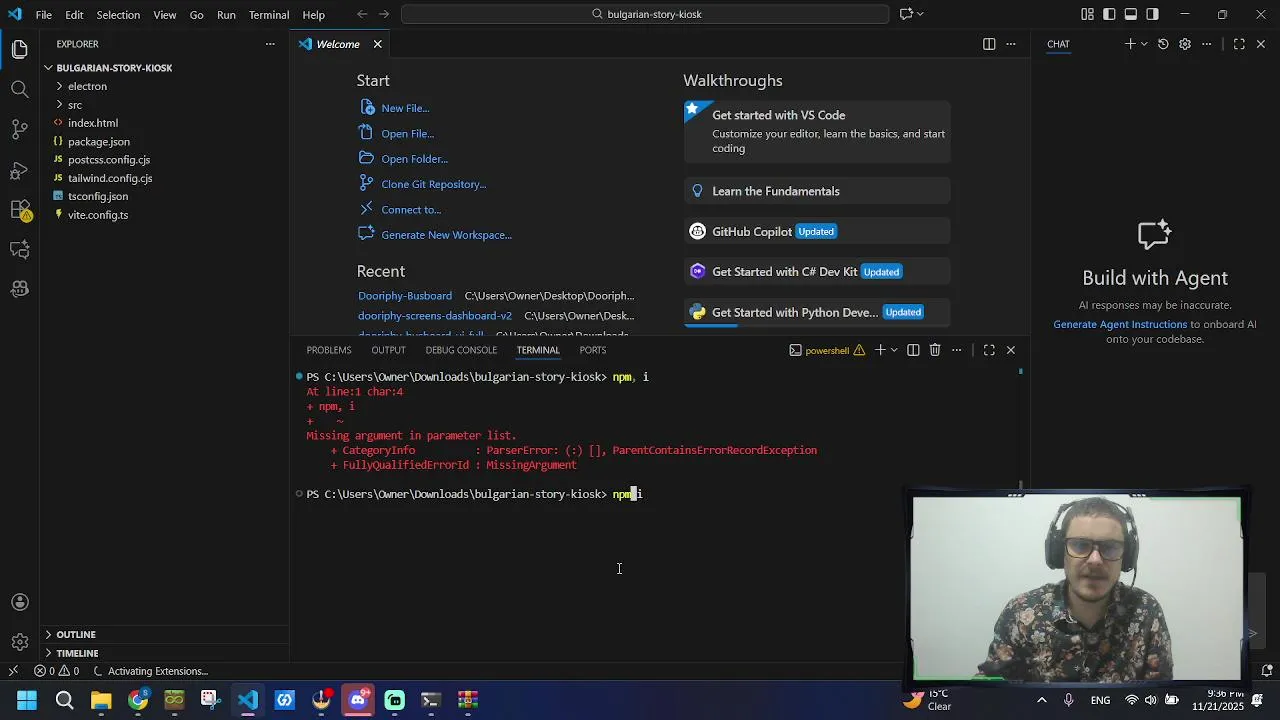
Task: Open editor More Actions ellipsis menu
Action: pos(1011,44)
